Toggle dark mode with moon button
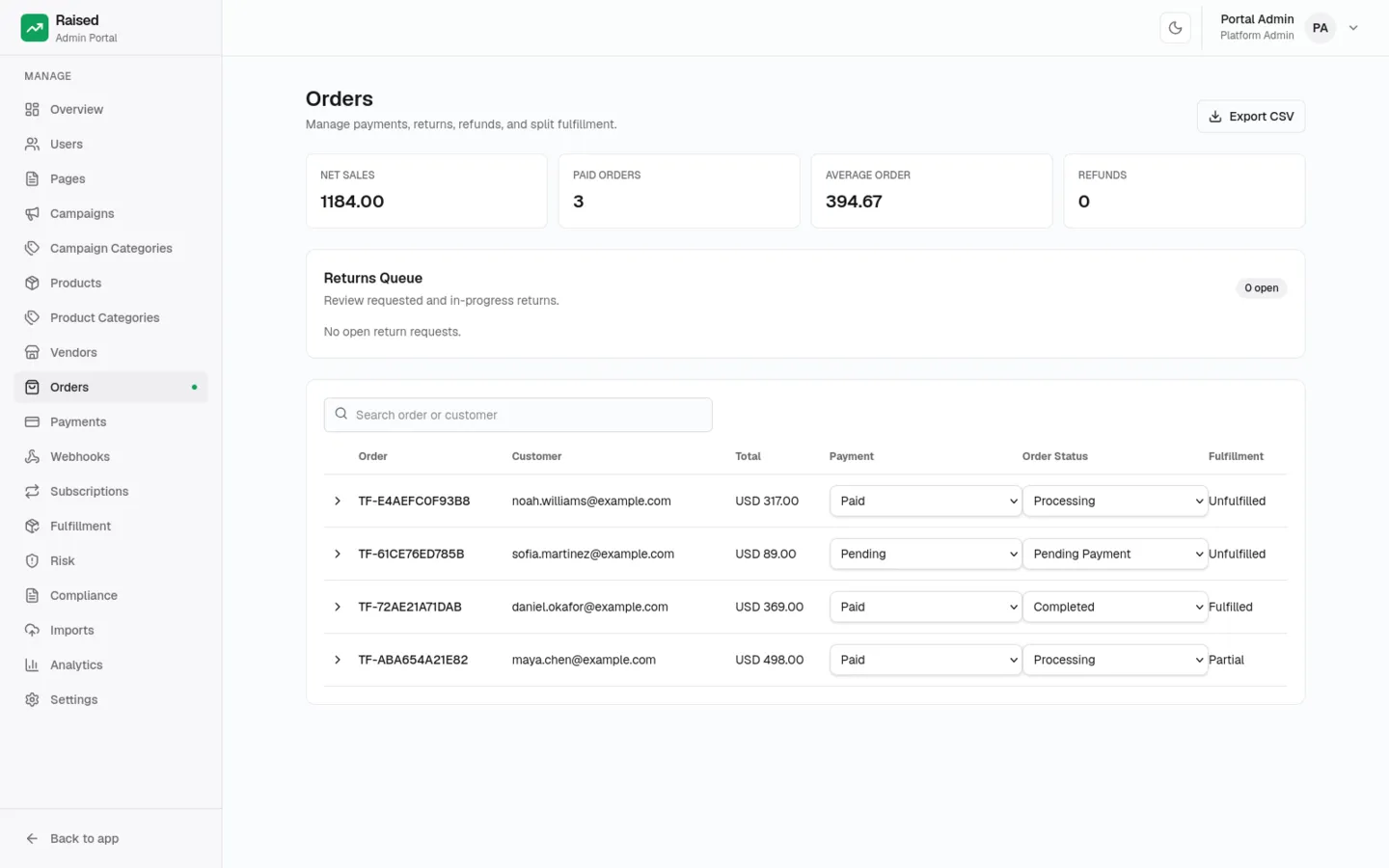Screen dimensions: 1389x868 tap(1175, 28)
